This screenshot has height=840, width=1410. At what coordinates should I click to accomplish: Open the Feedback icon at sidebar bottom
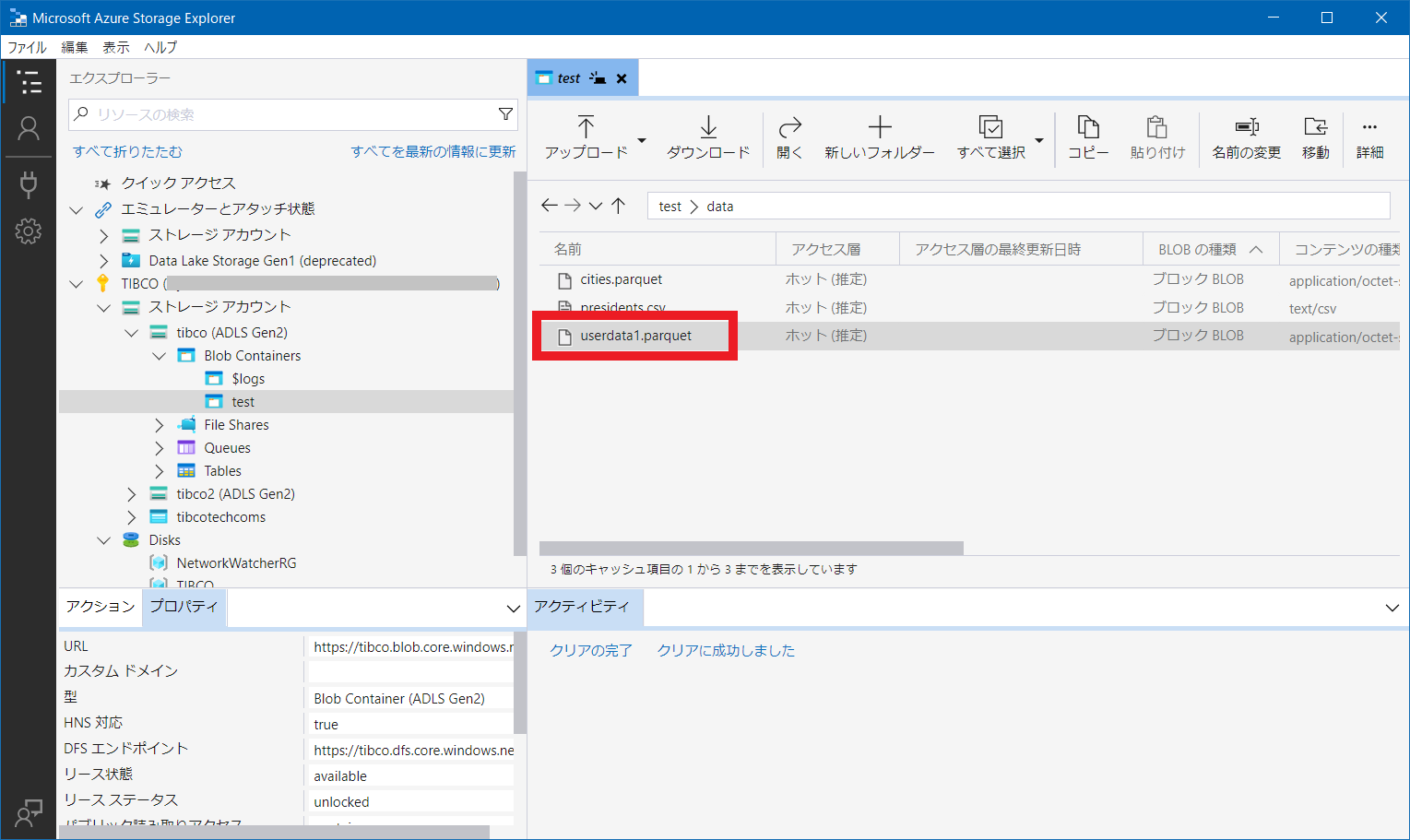[29, 812]
